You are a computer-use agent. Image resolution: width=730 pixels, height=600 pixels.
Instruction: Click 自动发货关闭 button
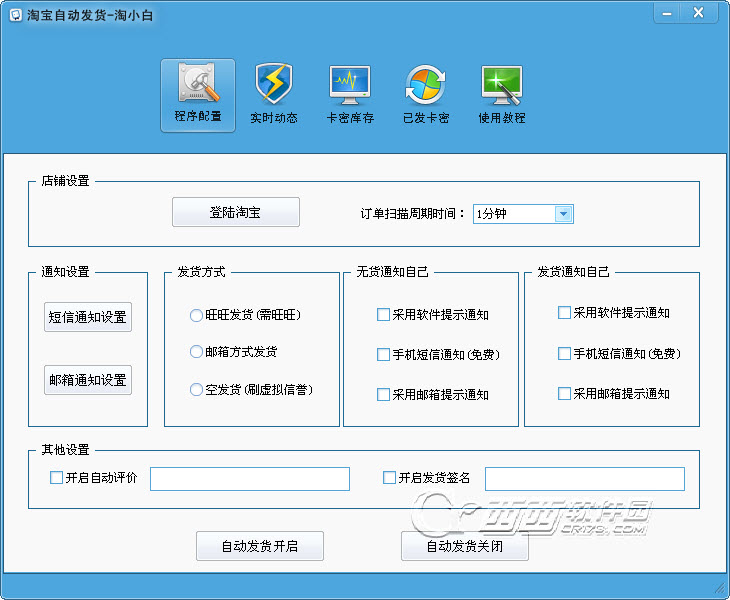[x=465, y=546]
